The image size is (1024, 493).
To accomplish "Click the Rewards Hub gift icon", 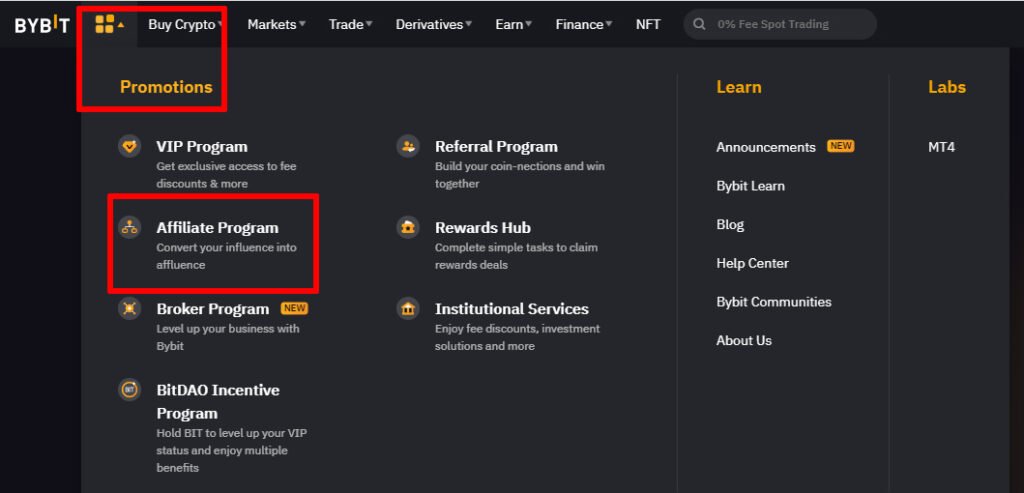I will click(408, 227).
